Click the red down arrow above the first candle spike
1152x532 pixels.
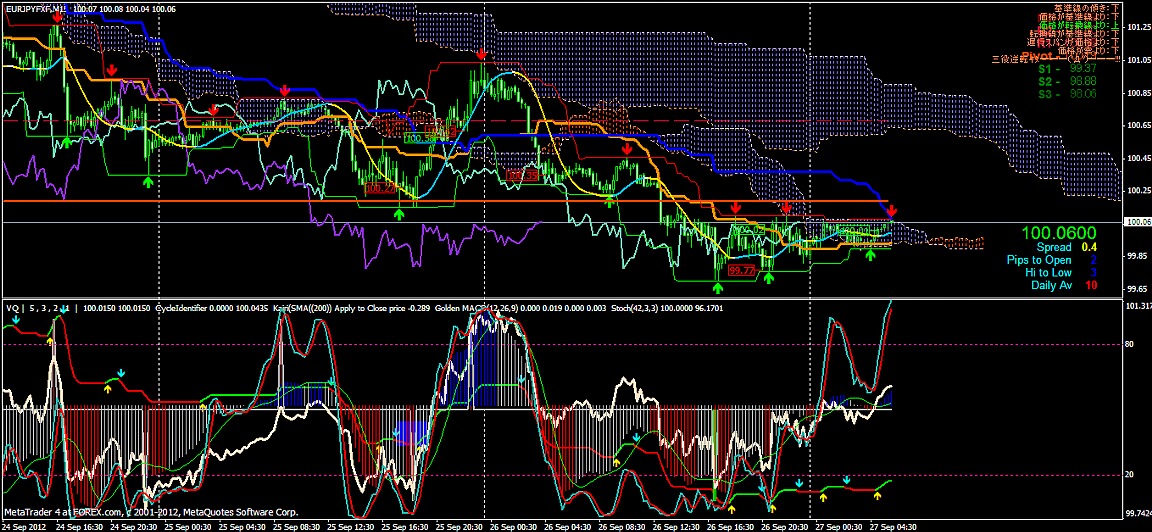point(59,16)
